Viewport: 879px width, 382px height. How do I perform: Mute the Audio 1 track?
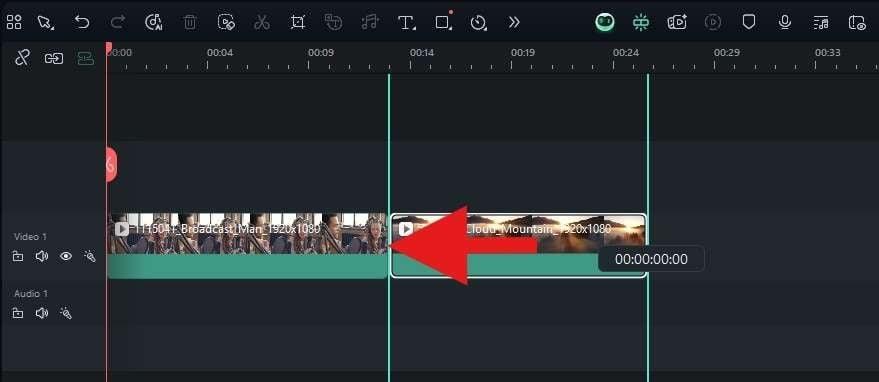(42, 313)
